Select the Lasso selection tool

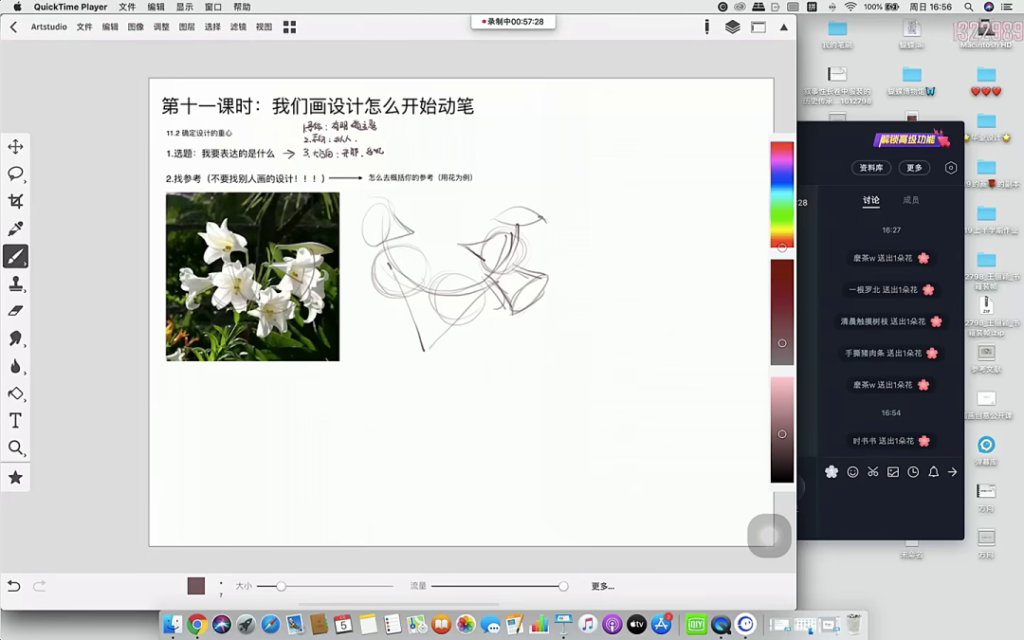16,174
